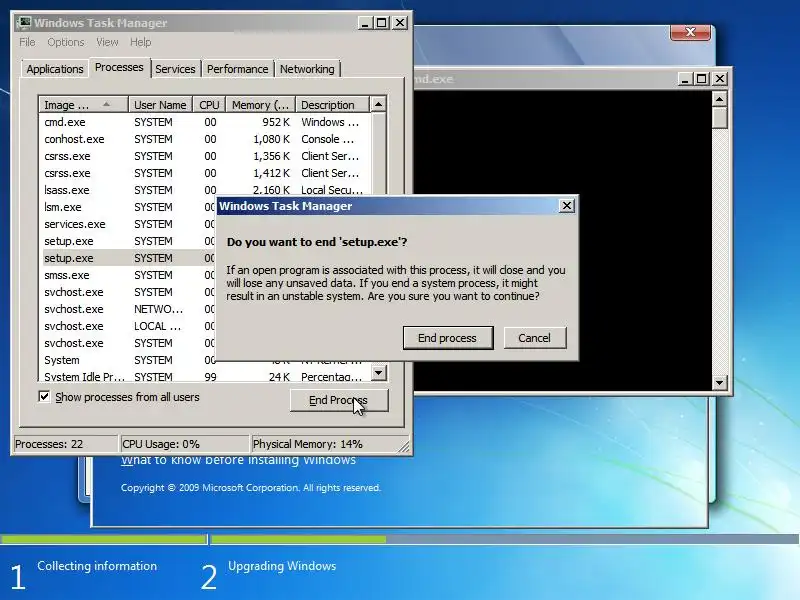Click CPU Usage 0% status entry
The width and height of the screenshot is (800, 600).
[184, 444]
